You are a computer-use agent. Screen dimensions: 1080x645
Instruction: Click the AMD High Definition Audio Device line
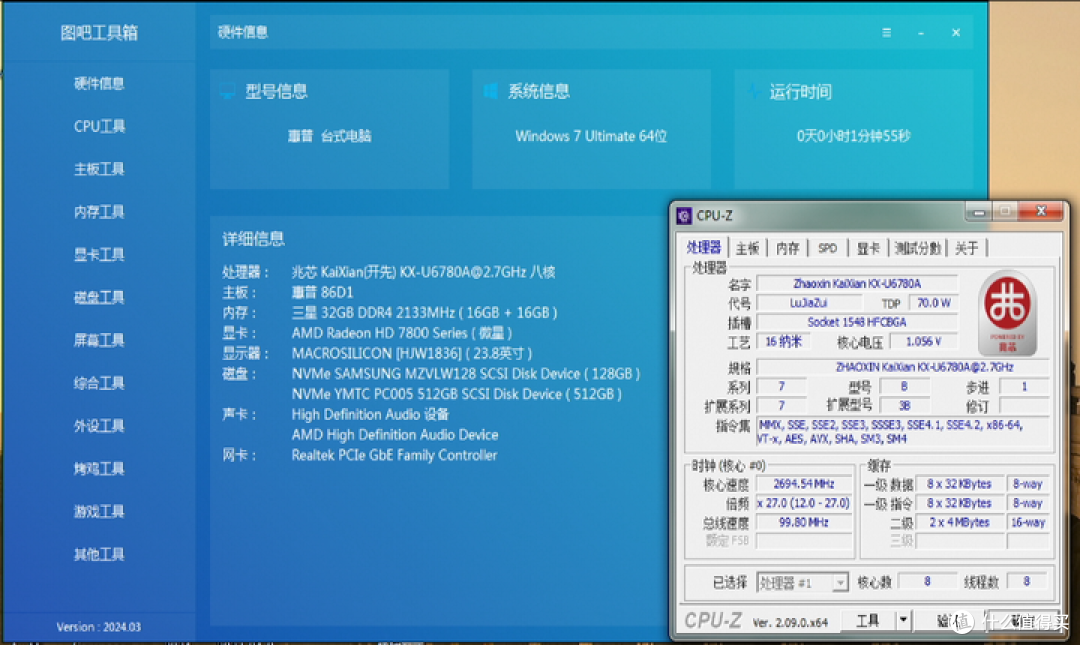coord(395,435)
